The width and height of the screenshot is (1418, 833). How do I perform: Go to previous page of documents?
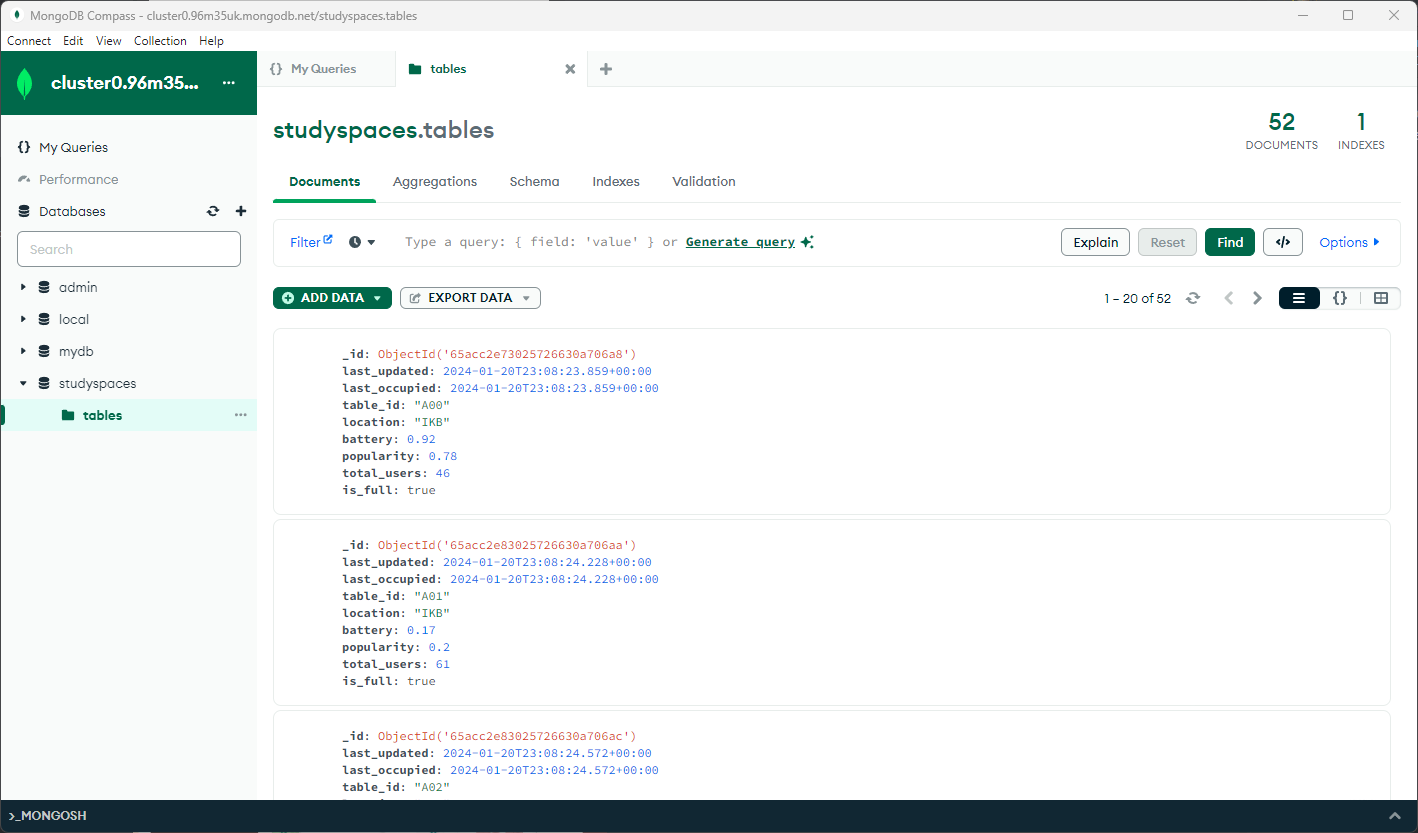click(x=1229, y=298)
